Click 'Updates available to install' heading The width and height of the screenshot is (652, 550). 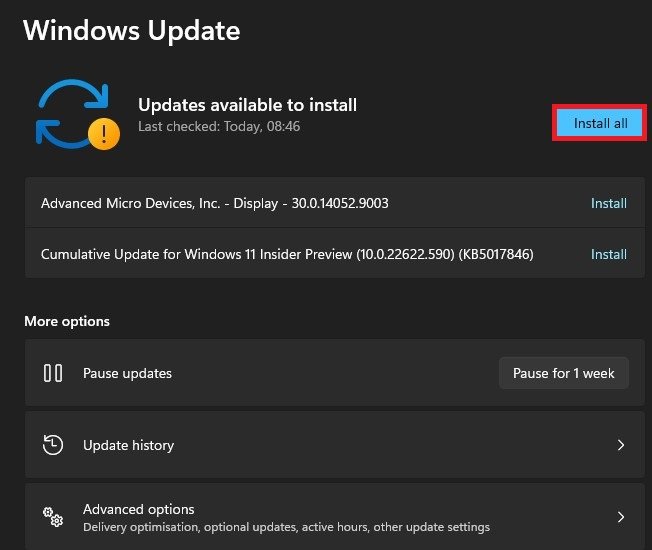247,105
